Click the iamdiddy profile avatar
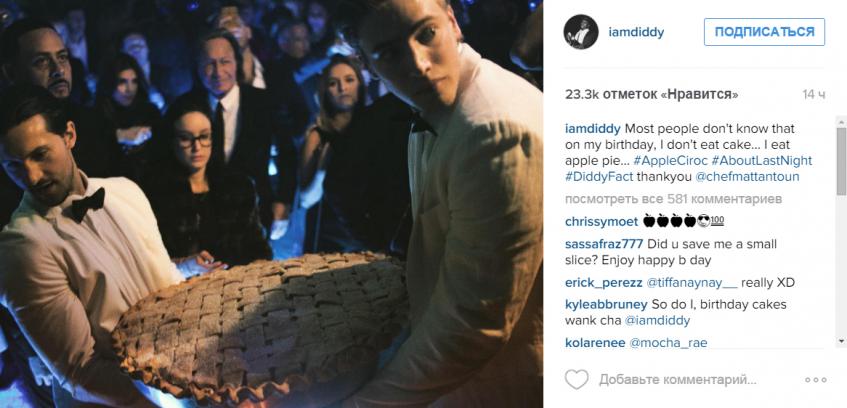 pos(581,32)
